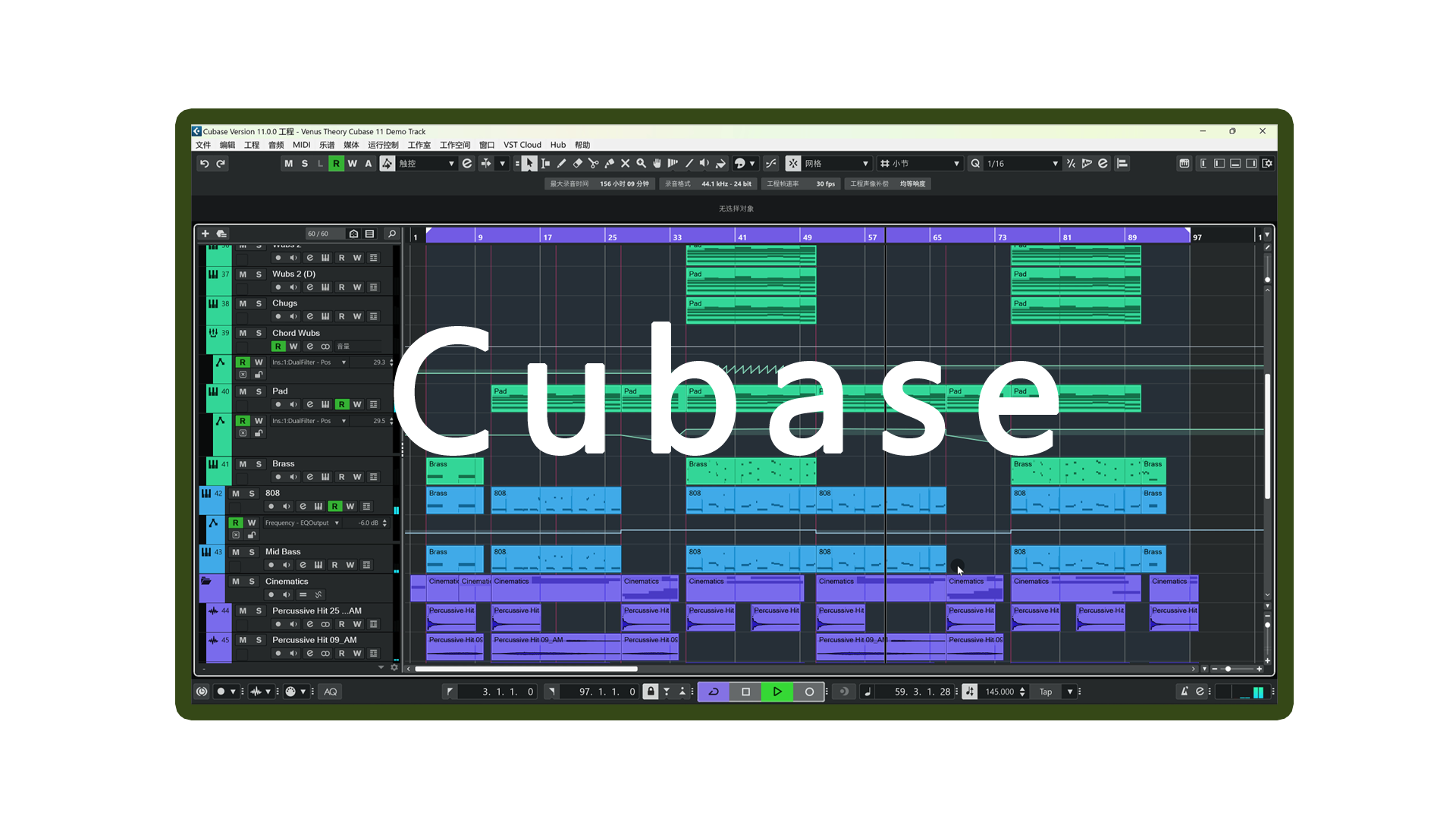The image size is (1456, 819).
Task: Click the Undo arrow icon
Action: click(x=204, y=163)
